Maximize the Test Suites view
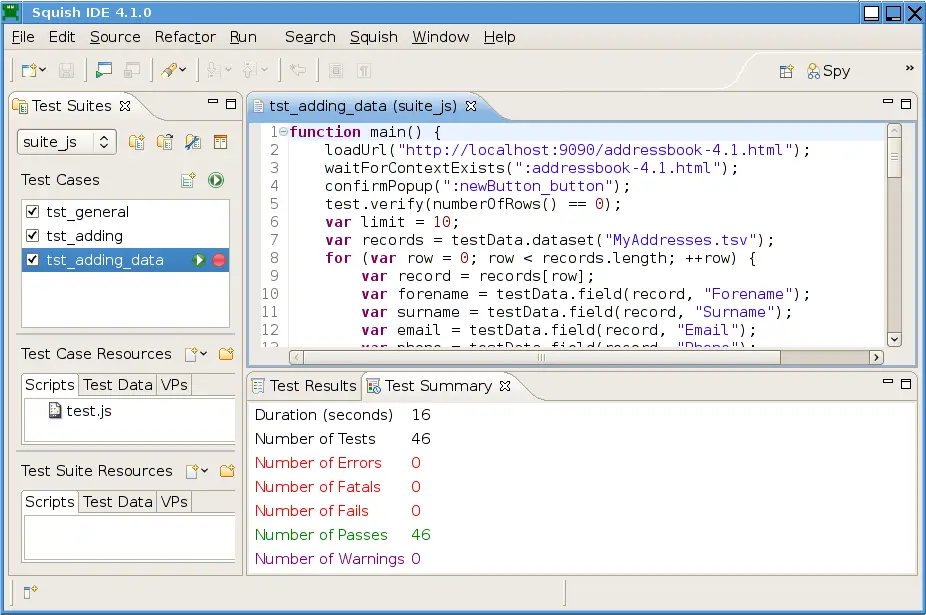 pos(231,104)
